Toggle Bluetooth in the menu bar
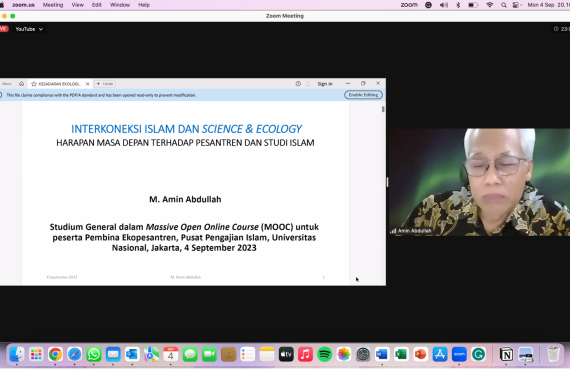The width and height of the screenshot is (570, 370). point(458,5)
